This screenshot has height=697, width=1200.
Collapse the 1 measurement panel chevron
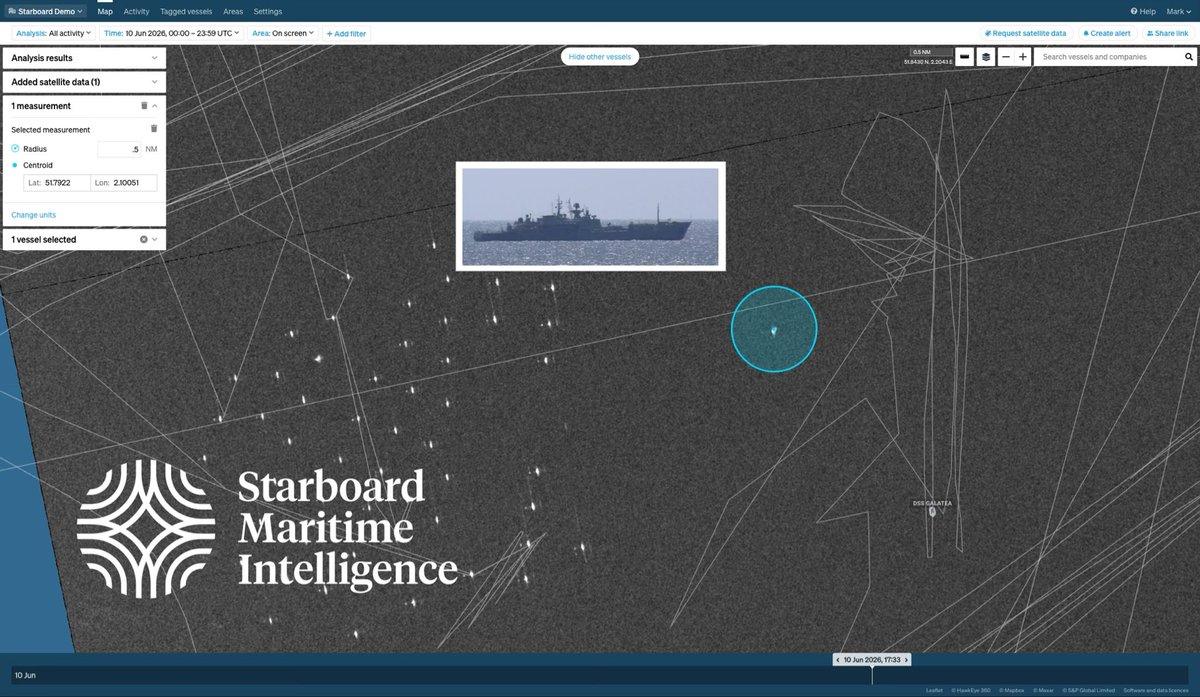(155, 106)
